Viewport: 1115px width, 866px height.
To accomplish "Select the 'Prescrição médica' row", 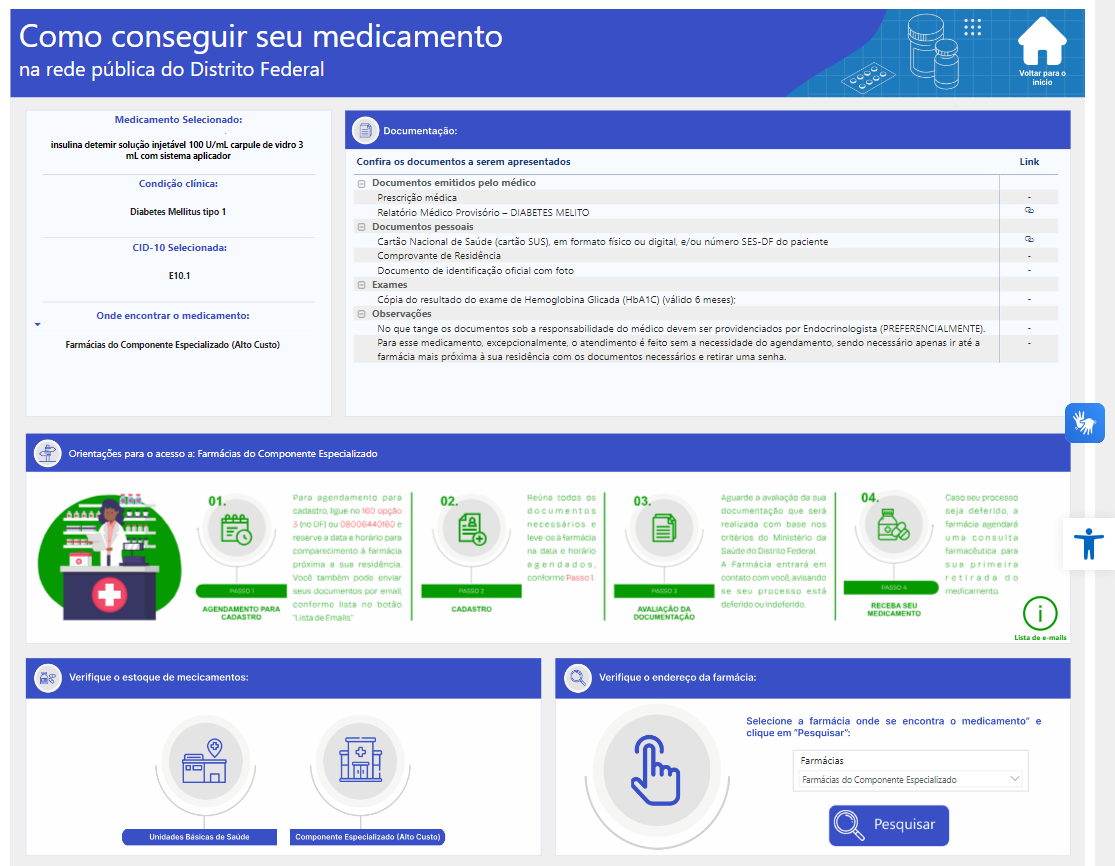I will pyautogui.click(x=705, y=198).
